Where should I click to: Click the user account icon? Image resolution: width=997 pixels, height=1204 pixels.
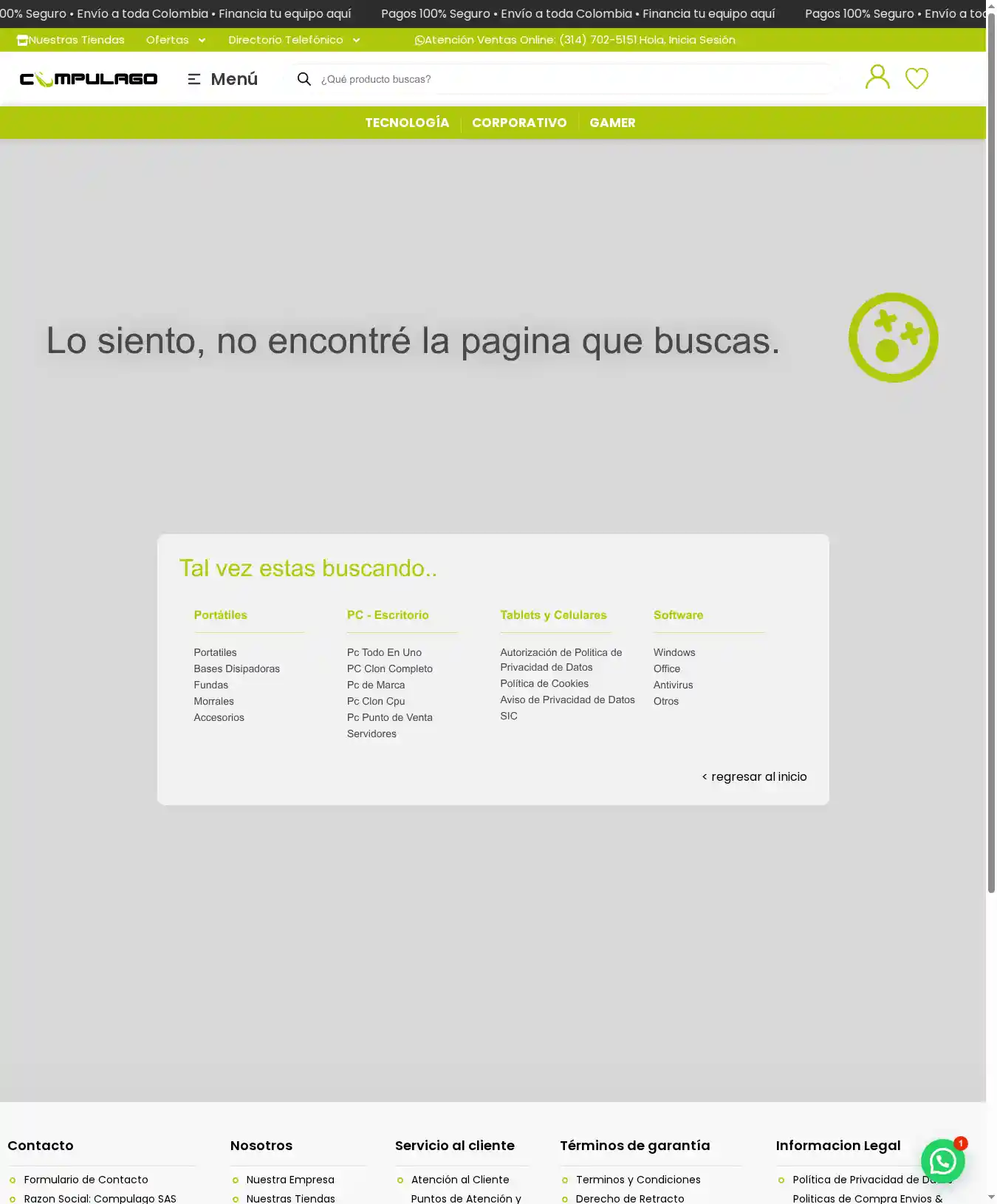(x=877, y=77)
